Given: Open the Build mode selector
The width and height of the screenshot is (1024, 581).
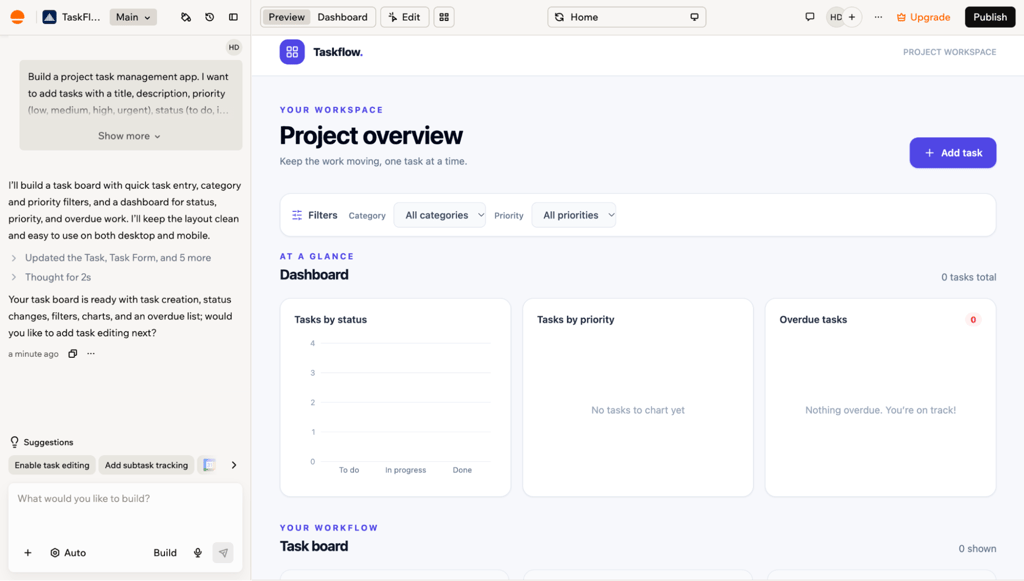Looking at the screenshot, I should tap(165, 552).
